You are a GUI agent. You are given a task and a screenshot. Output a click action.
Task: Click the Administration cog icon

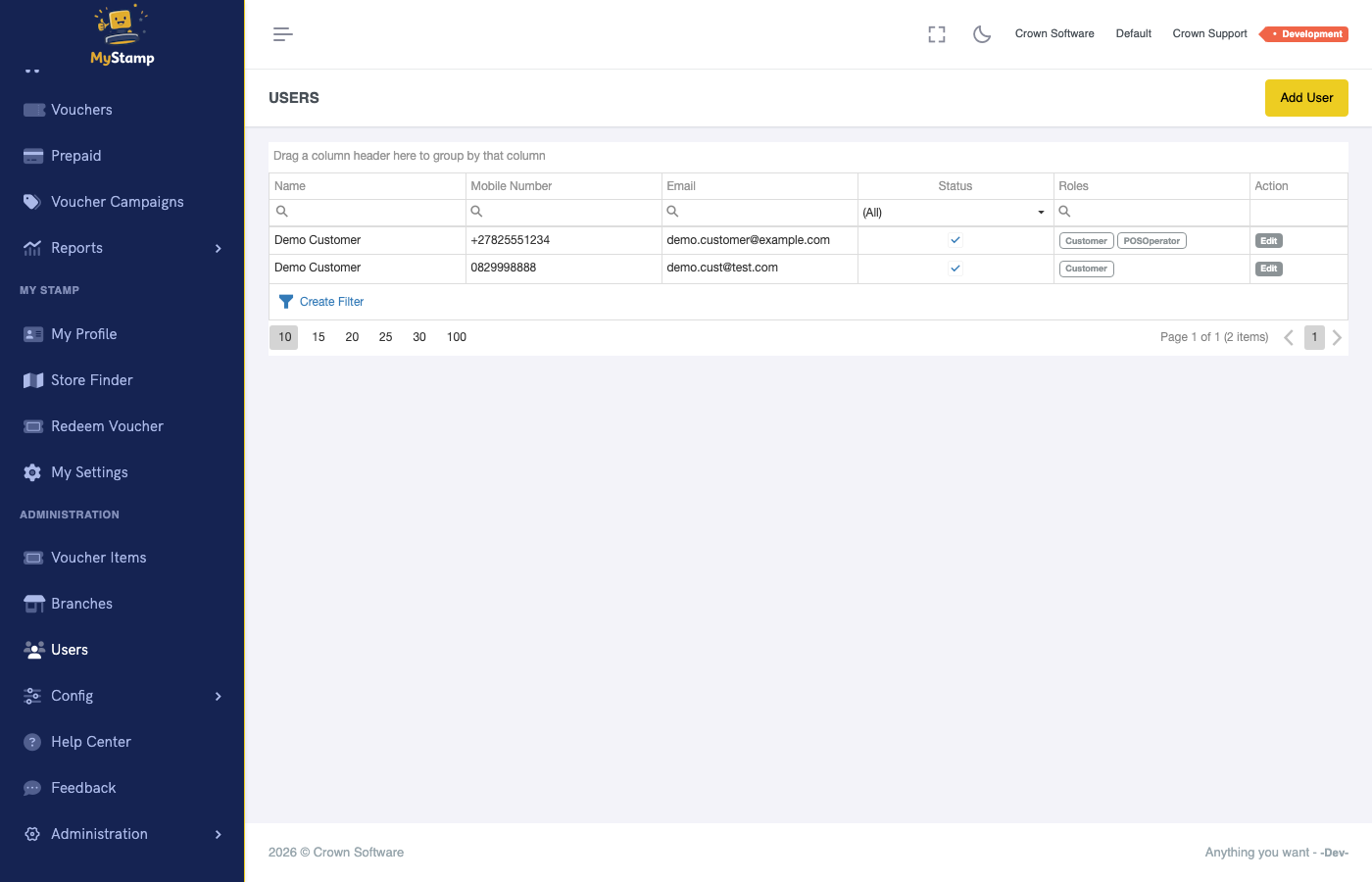[x=32, y=834]
